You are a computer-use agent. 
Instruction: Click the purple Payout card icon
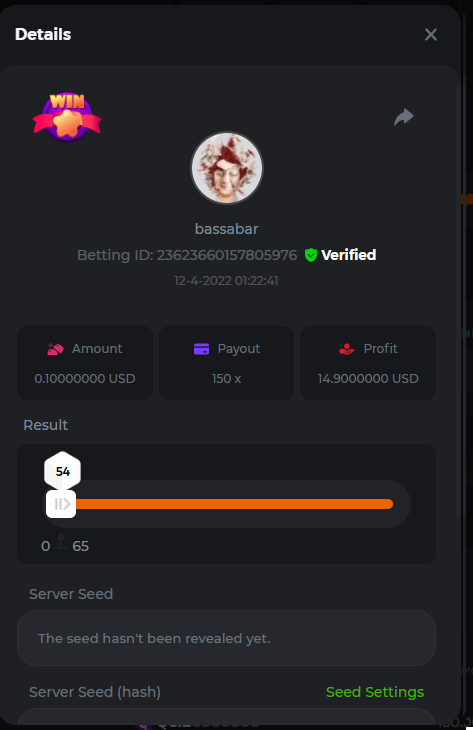pos(201,349)
